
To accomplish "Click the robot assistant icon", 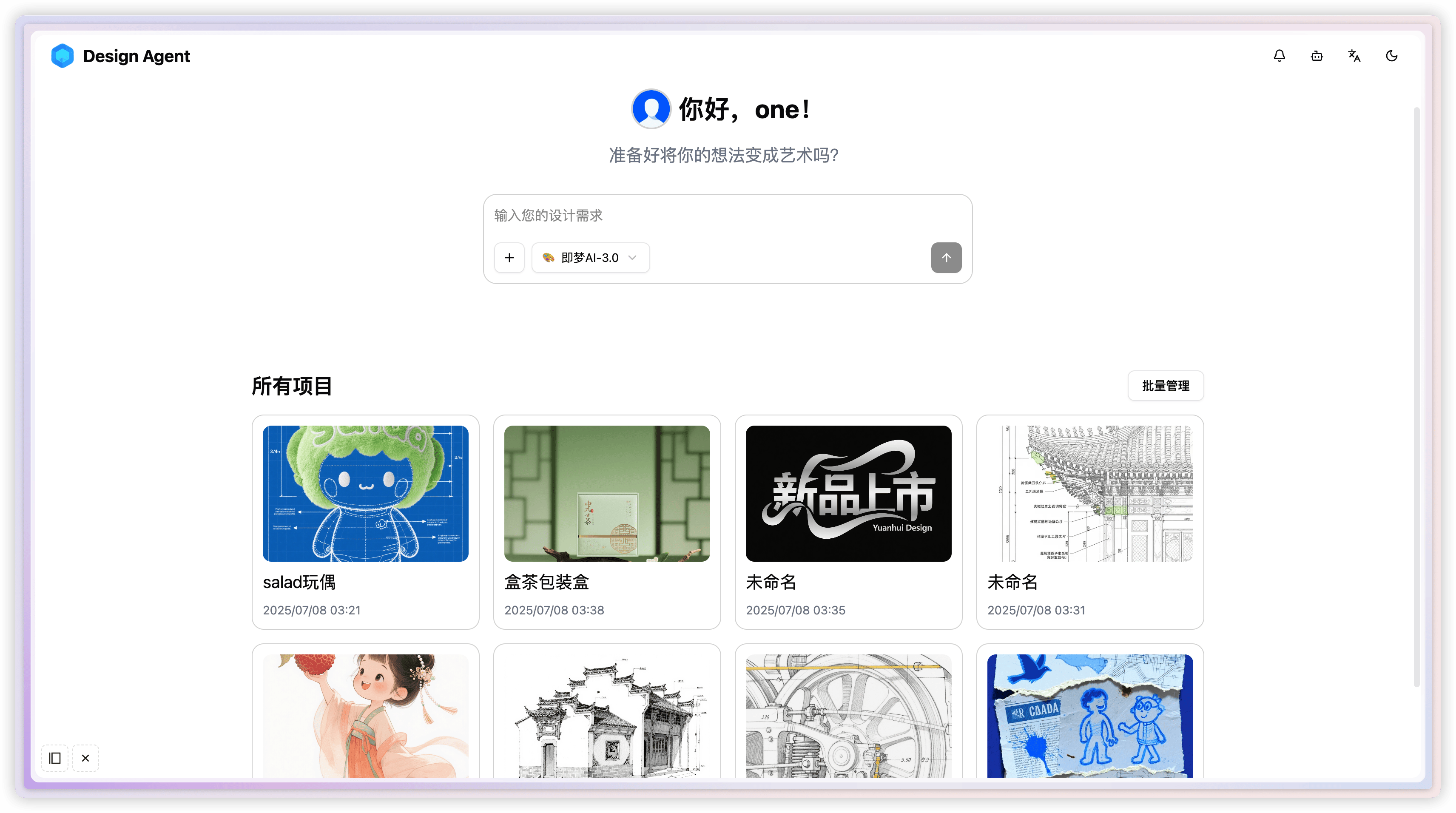I will click(x=1317, y=55).
